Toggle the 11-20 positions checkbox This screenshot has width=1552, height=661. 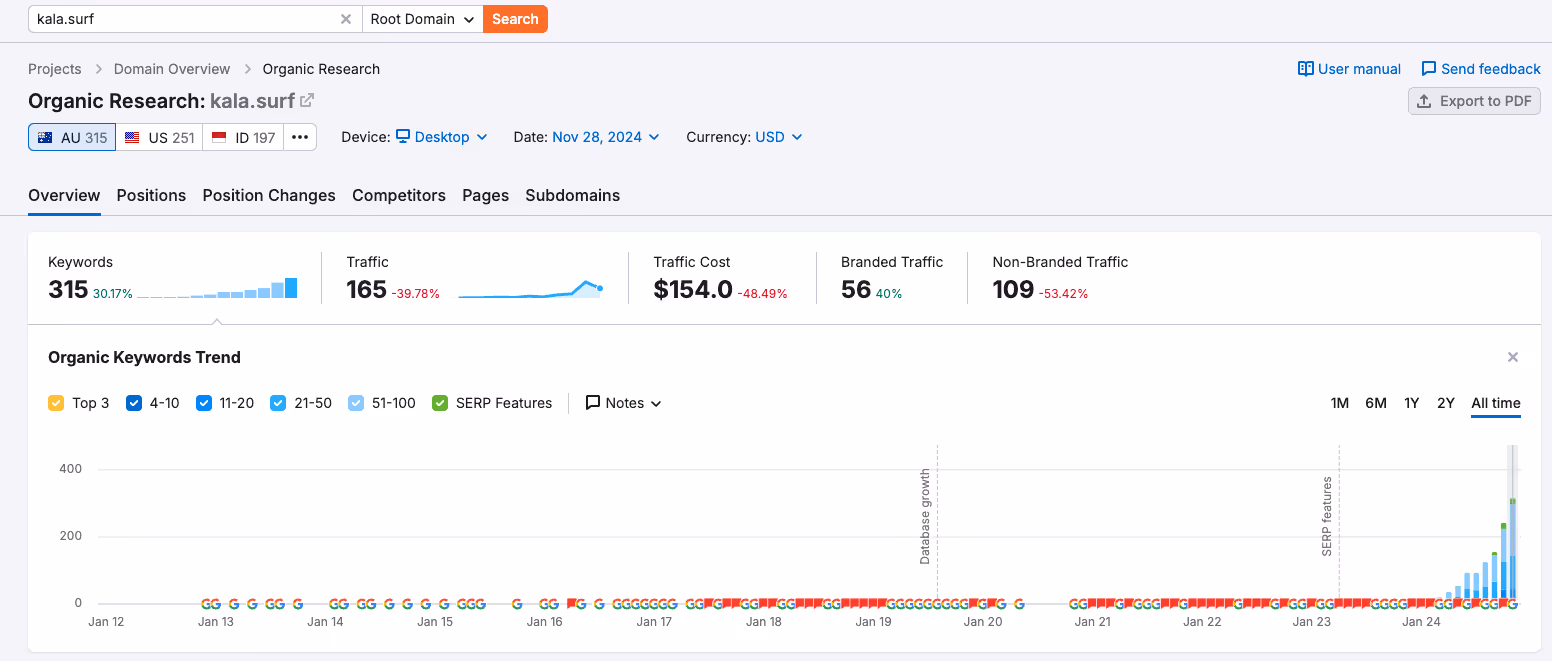tap(204, 403)
